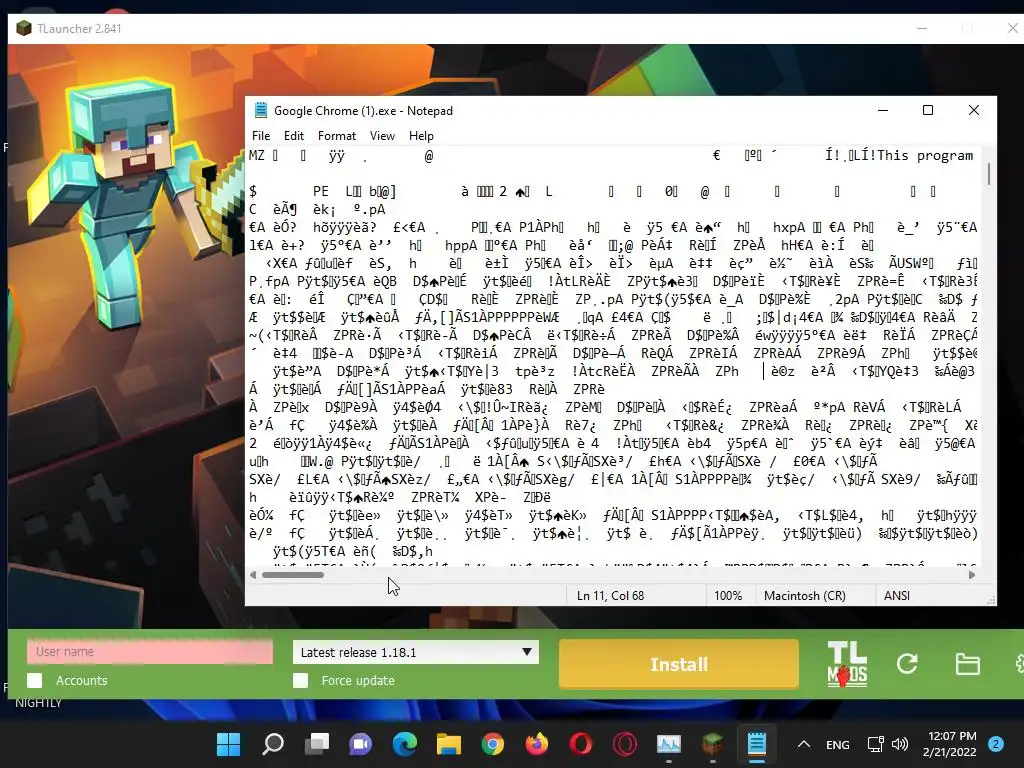The width and height of the screenshot is (1024, 768).
Task: Click the MZ header text in Notepad
Action: click(257, 155)
